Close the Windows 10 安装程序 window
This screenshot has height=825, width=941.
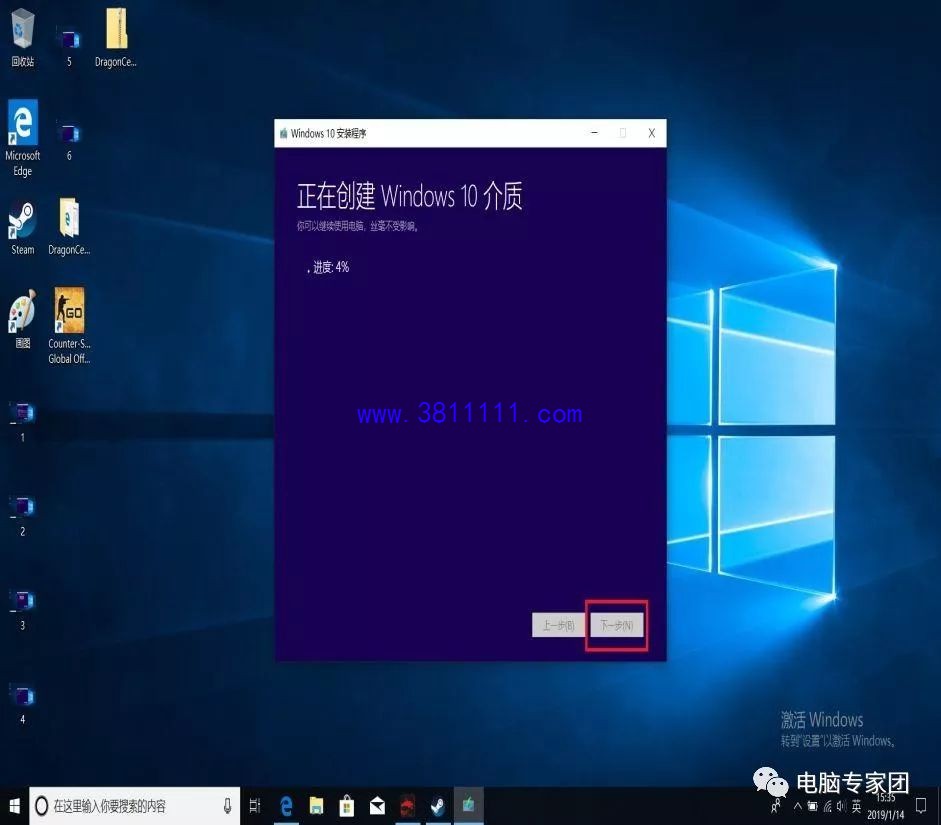click(652, 133)
